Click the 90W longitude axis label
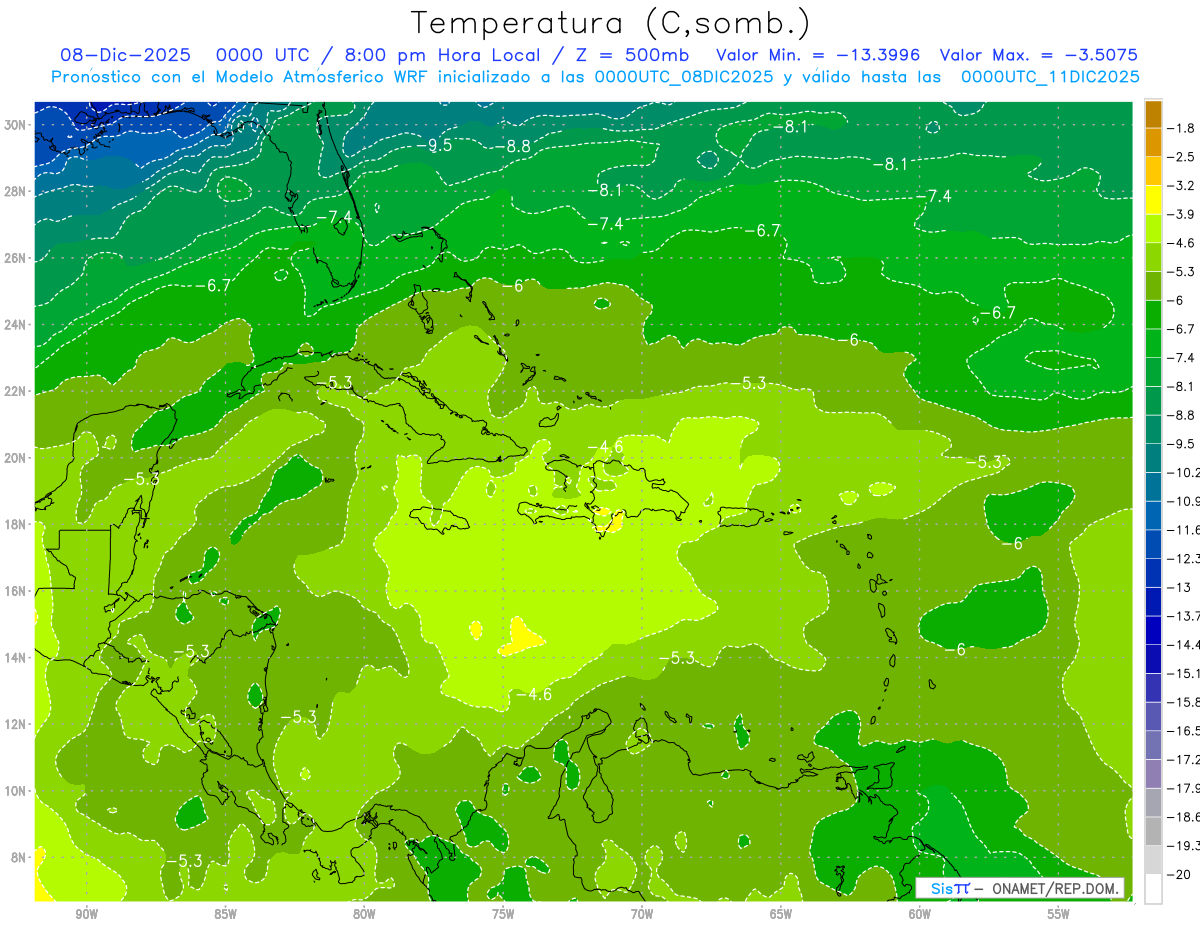The height and width of the screenshot is (927, 1200). pyautogui.click(x=86, y=914)
